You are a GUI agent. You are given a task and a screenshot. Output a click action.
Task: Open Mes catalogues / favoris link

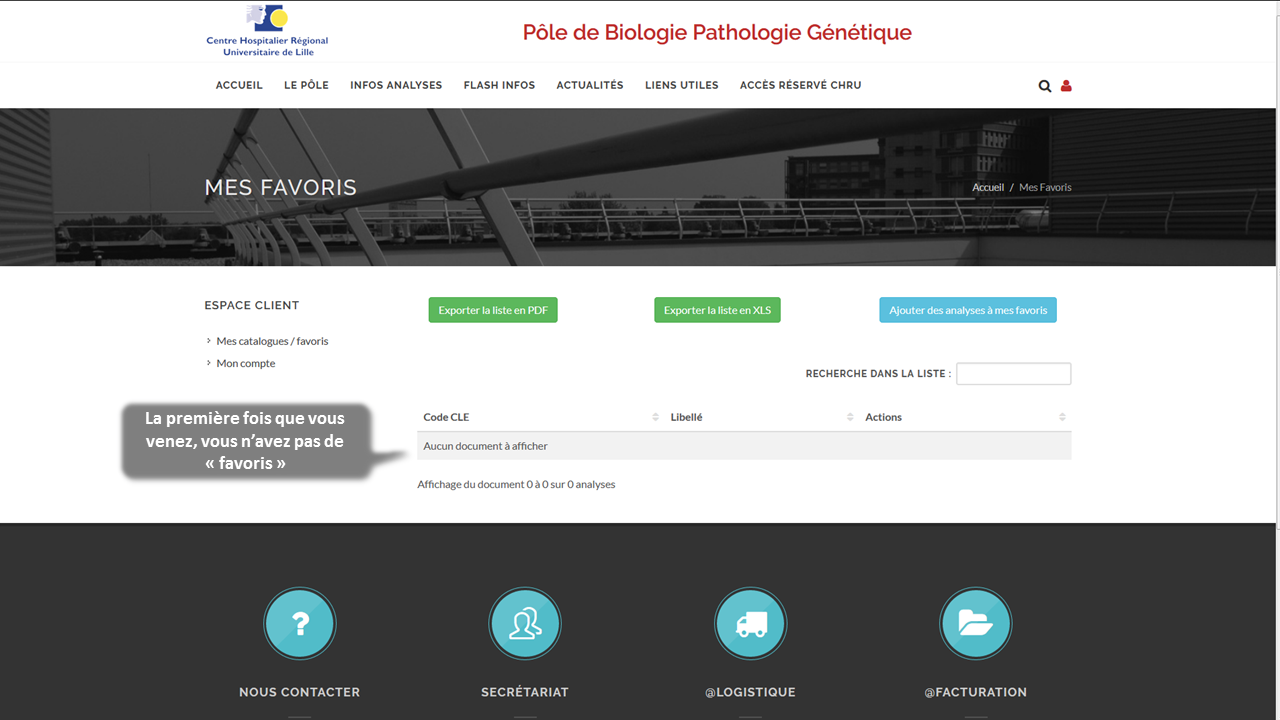pyautogui.click(x=272, y=341)
